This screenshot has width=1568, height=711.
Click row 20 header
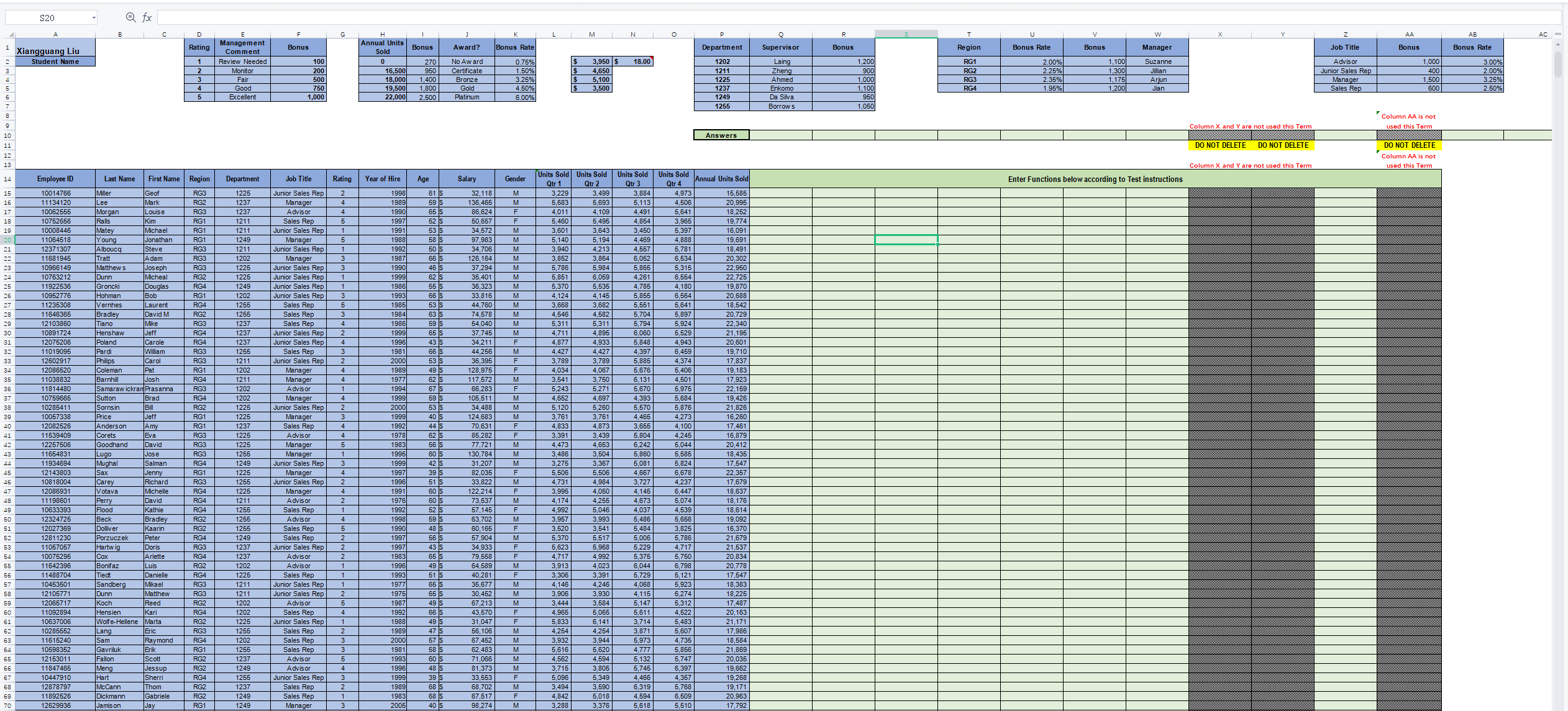9,240
